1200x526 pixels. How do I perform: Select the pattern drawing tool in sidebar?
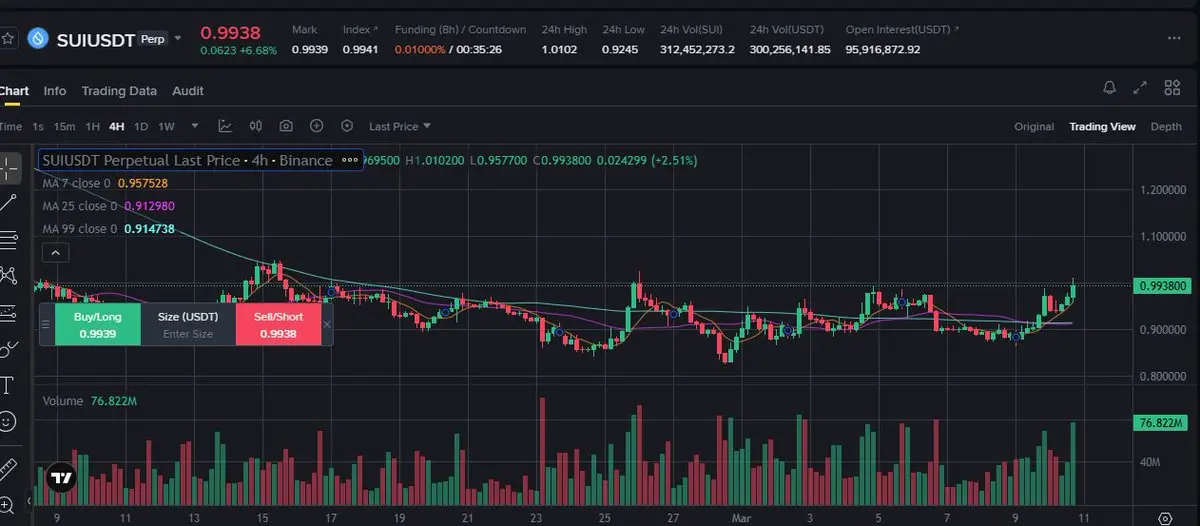(9, 275)
